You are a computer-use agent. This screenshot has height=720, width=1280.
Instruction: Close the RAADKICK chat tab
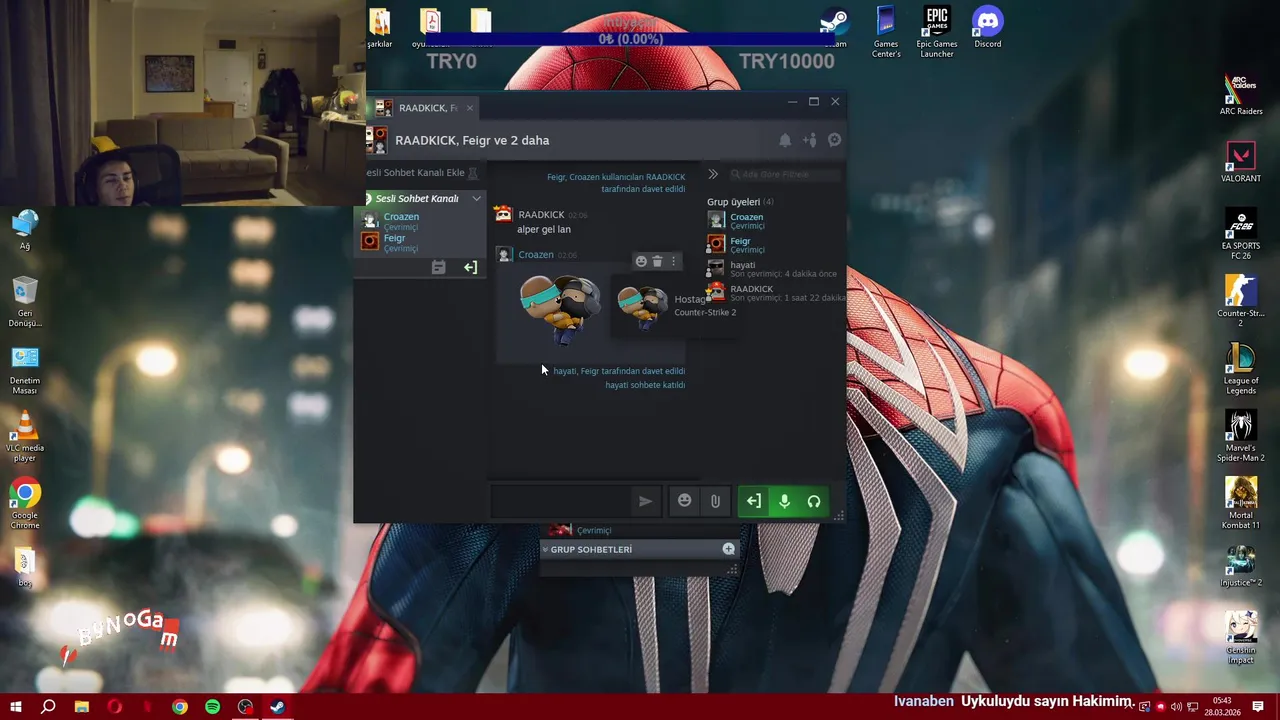tap(469, 108)
